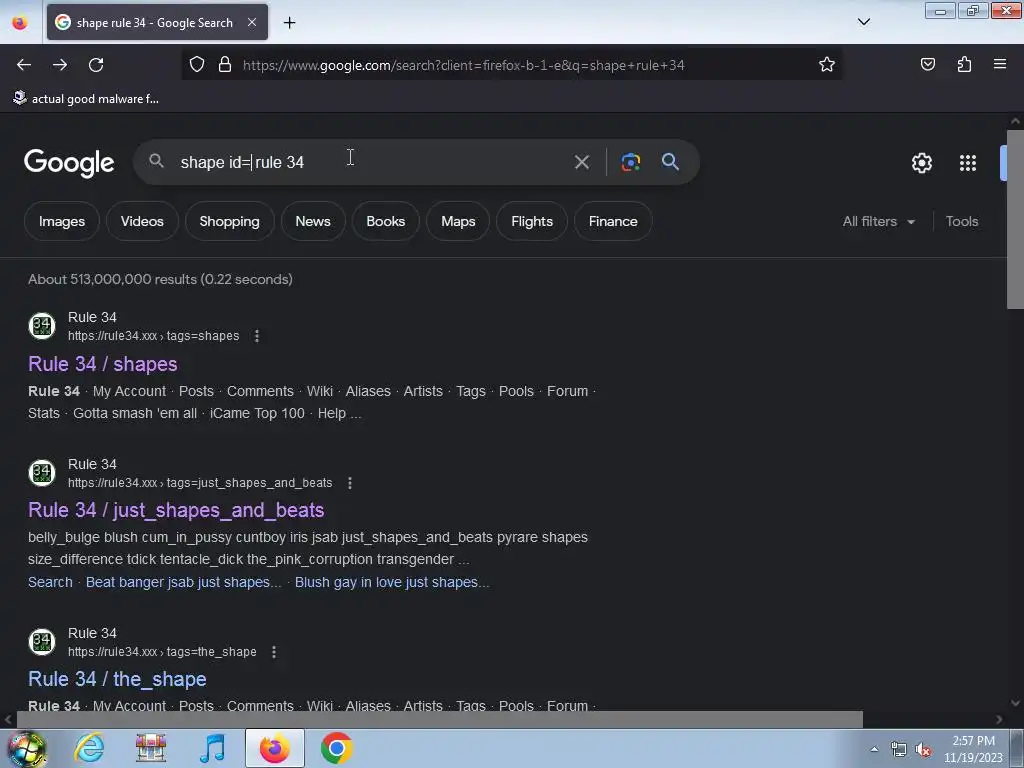This screenshot has width=1024, height=768.
Task: Search by image with Google Lens icon
Action: coord(630,162)
